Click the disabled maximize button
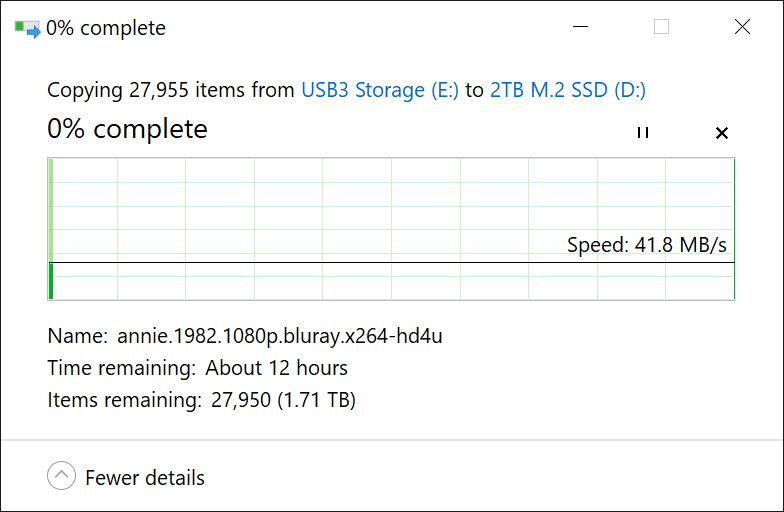The image size is (784, 512). [661, 27]
